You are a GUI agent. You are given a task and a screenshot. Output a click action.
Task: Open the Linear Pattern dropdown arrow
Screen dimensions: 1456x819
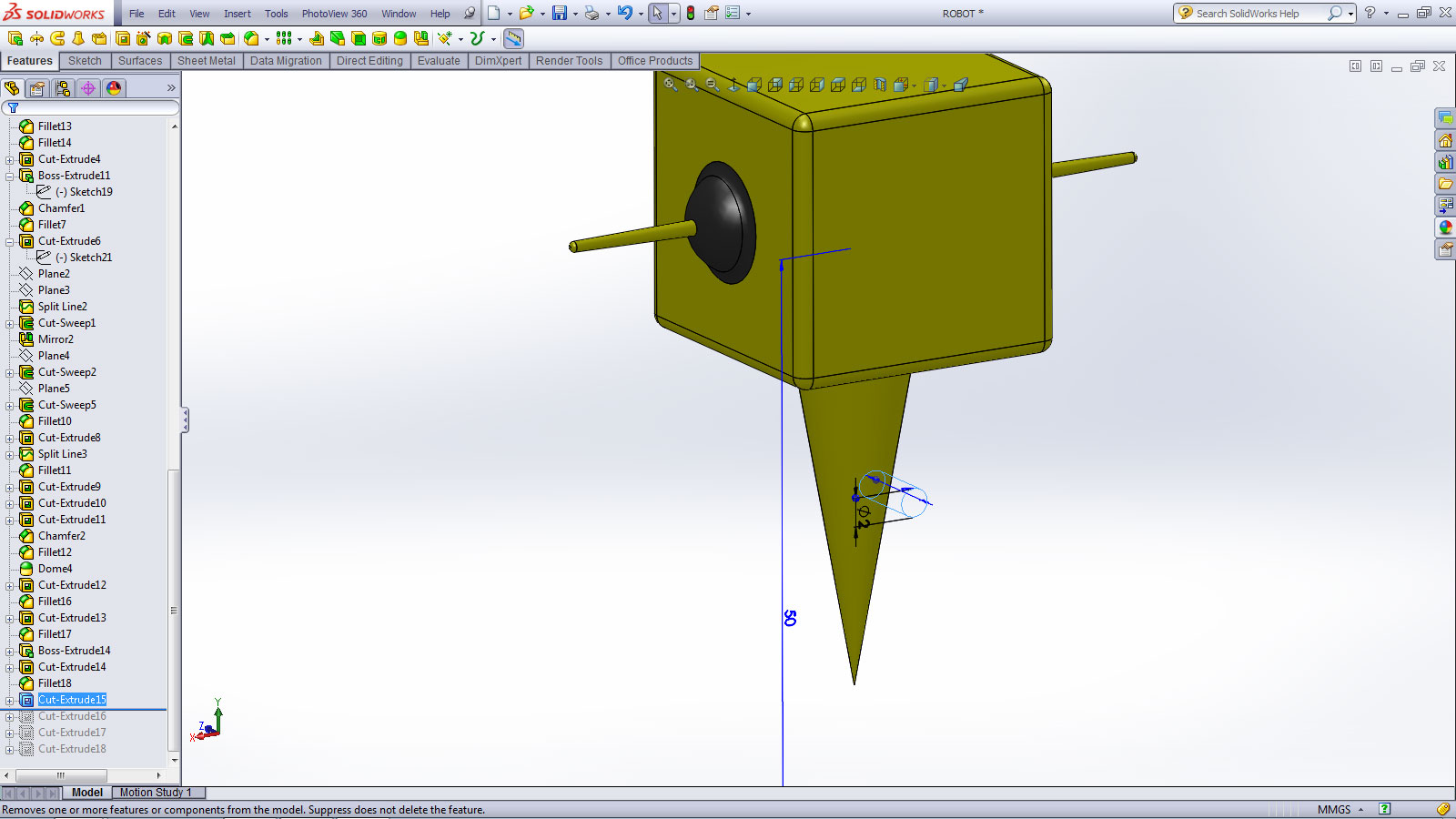point(299,39)
